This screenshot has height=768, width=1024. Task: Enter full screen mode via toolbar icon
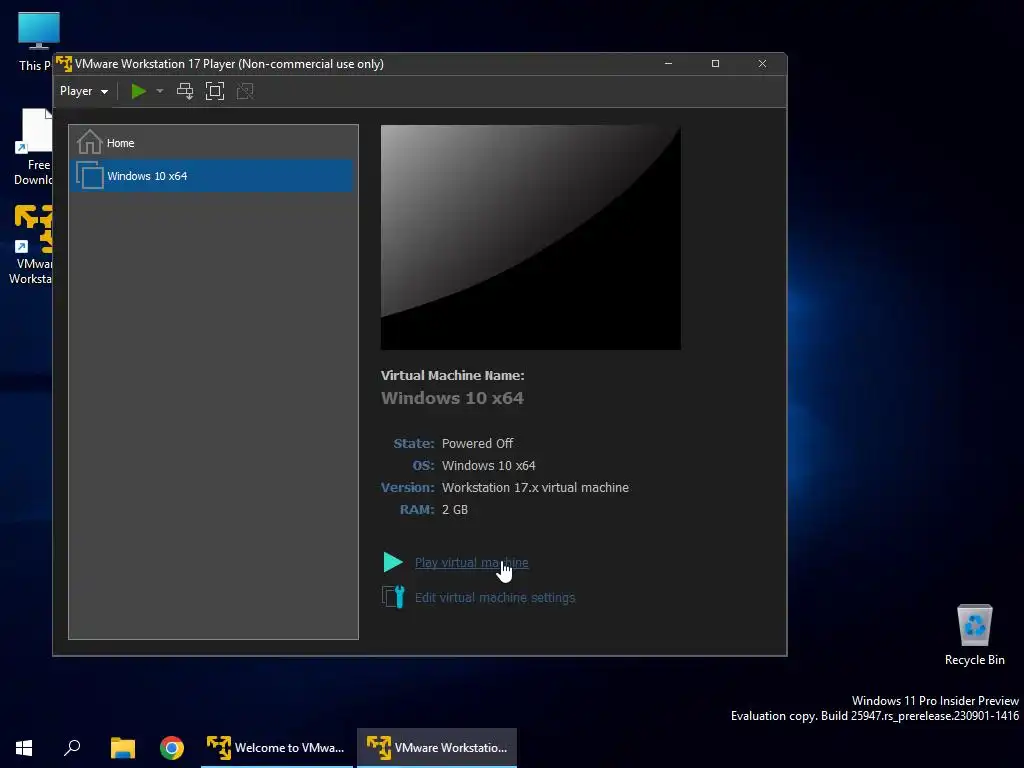coord(215,91)
